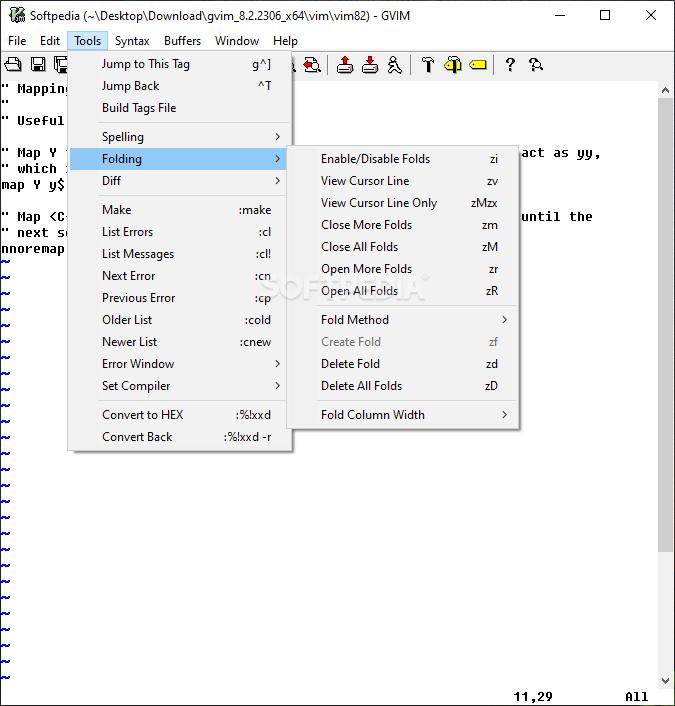Select Jump Back in Tools menu
675x706 pixels.
coord(179,86)
